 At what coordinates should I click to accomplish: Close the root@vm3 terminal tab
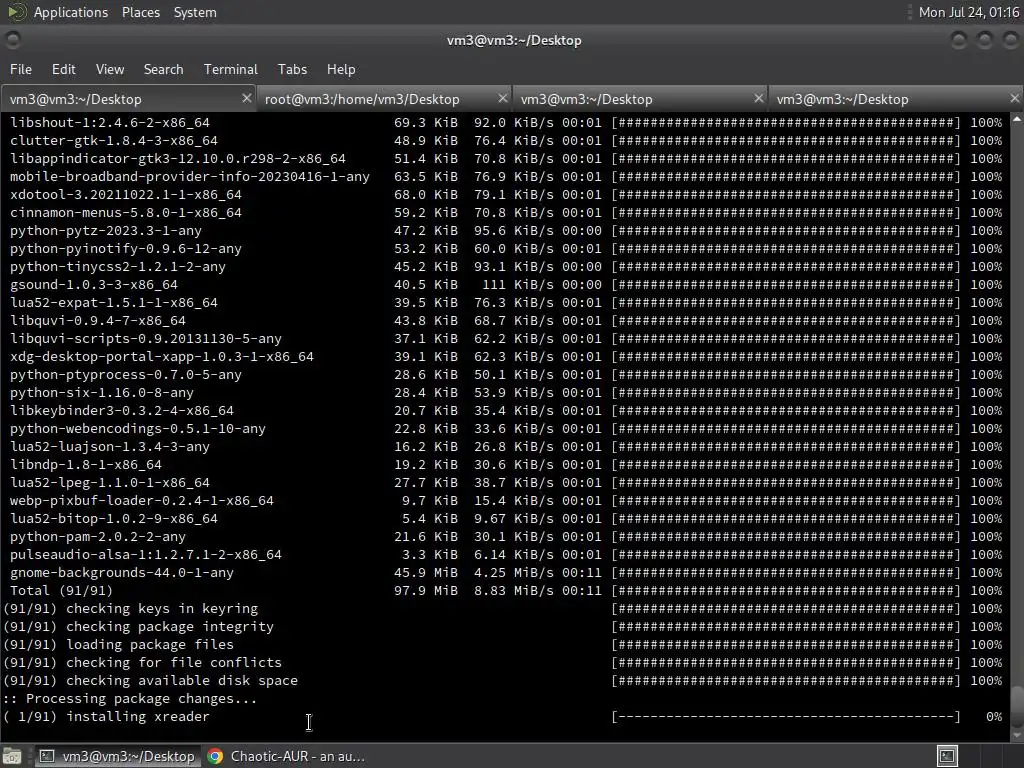502,98
